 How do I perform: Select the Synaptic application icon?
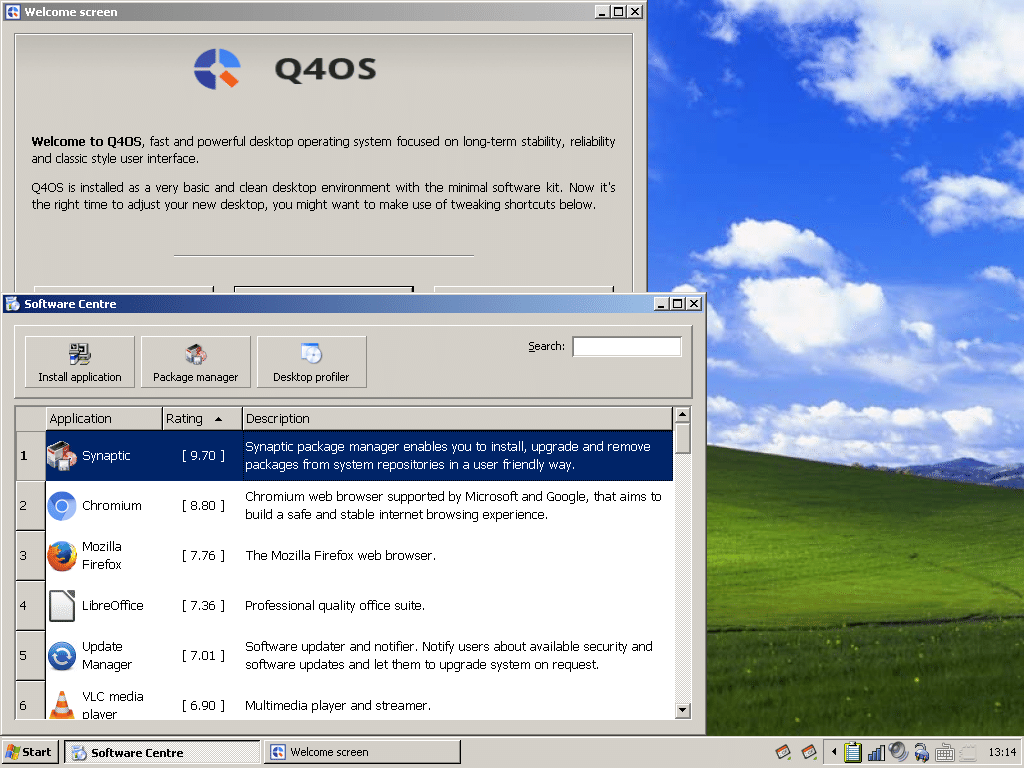point(62,456)
